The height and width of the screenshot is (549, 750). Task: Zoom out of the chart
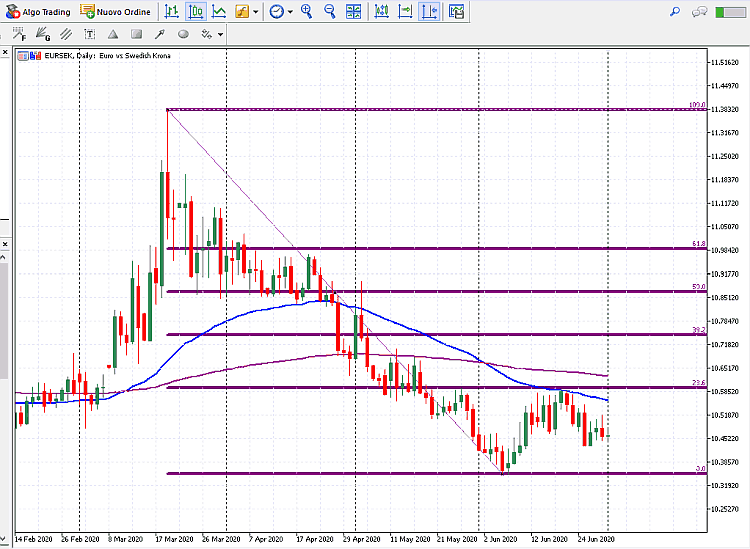coord(329,12)
